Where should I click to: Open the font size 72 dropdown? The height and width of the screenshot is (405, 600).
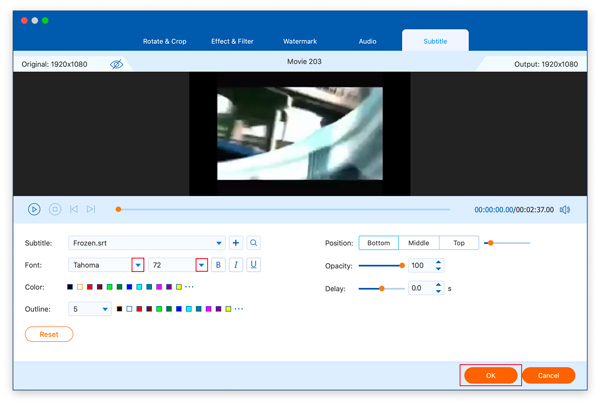point(202,265)
